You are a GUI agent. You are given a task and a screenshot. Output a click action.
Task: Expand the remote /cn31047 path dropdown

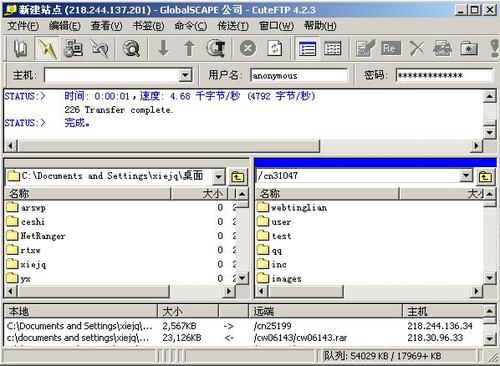(466, 176)
